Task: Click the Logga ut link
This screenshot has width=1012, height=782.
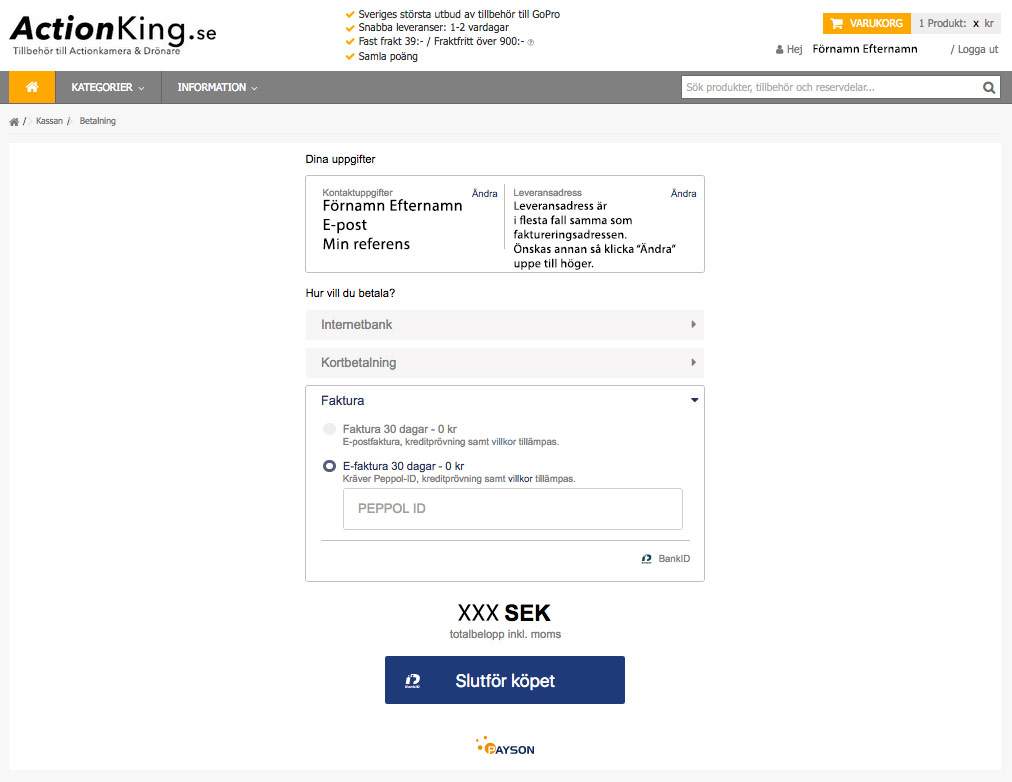Action: point(977,49)
